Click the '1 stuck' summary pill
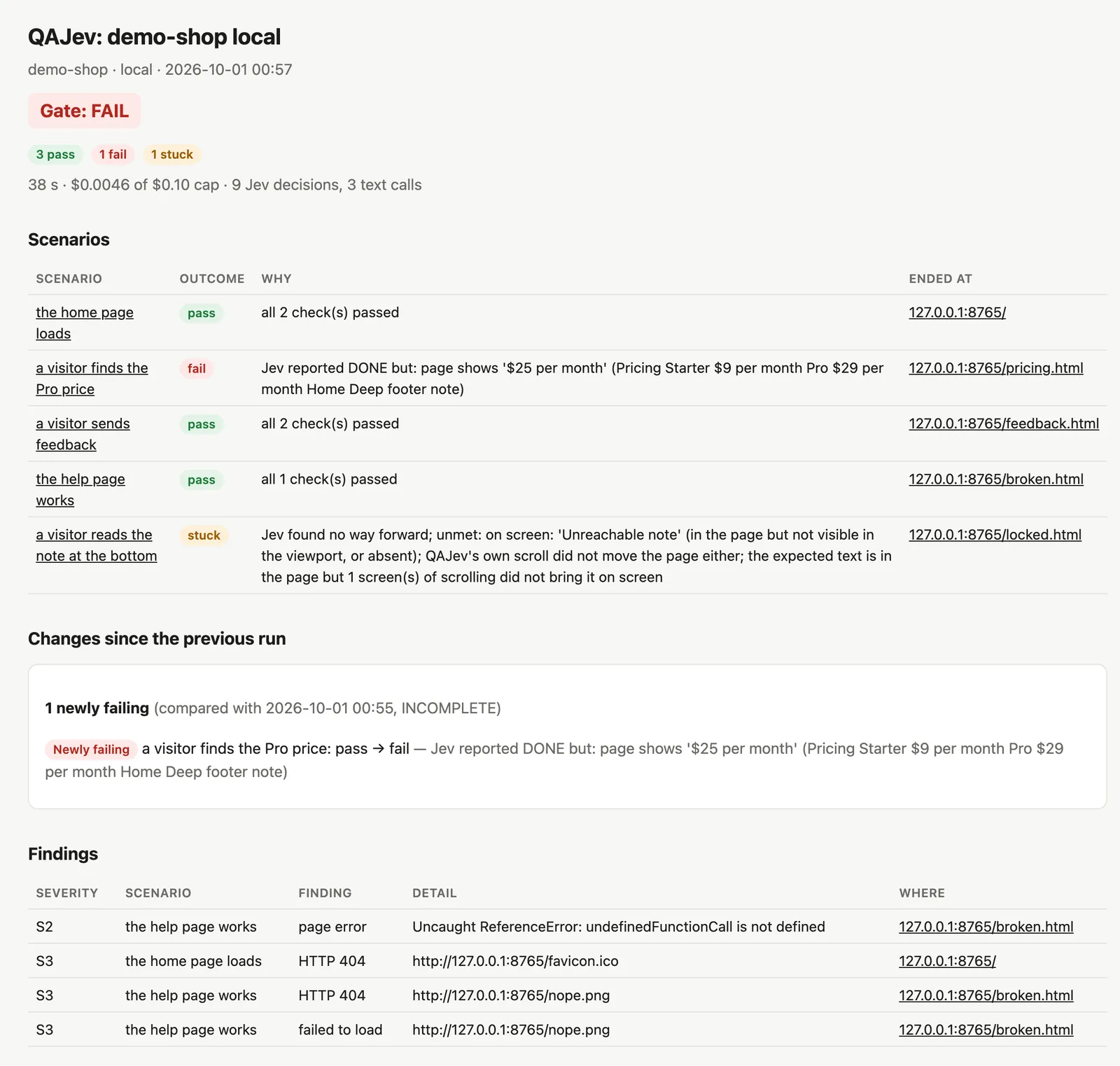 [x=172, y=155]
